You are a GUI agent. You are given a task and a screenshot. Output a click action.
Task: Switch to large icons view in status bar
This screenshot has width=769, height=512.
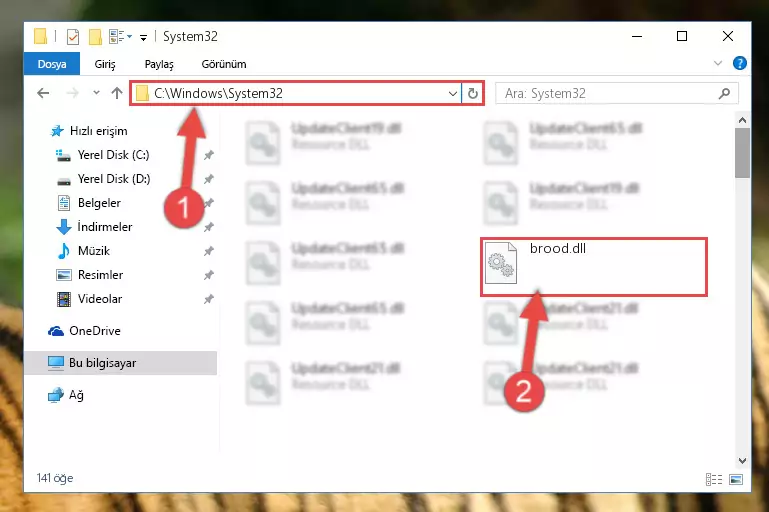tap(736, 480)
